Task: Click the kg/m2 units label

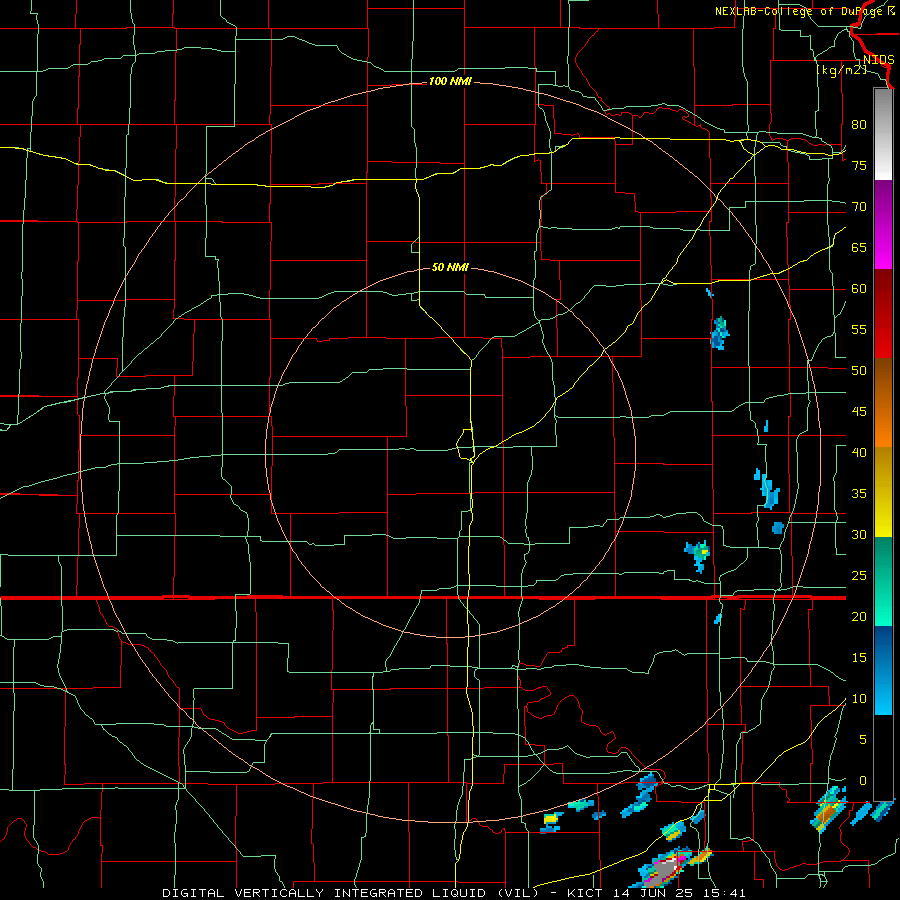Action: tap(841, 70)
